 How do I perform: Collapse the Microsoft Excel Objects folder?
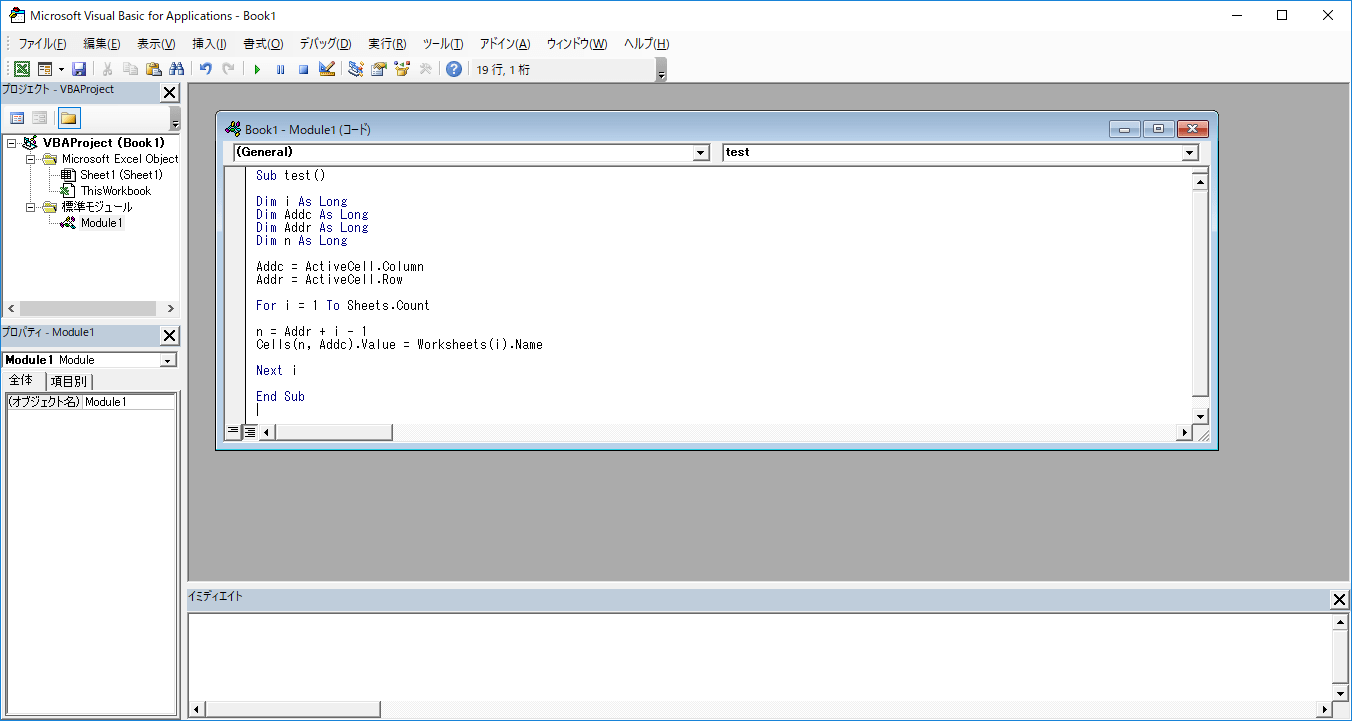click(x=30, y=159)
